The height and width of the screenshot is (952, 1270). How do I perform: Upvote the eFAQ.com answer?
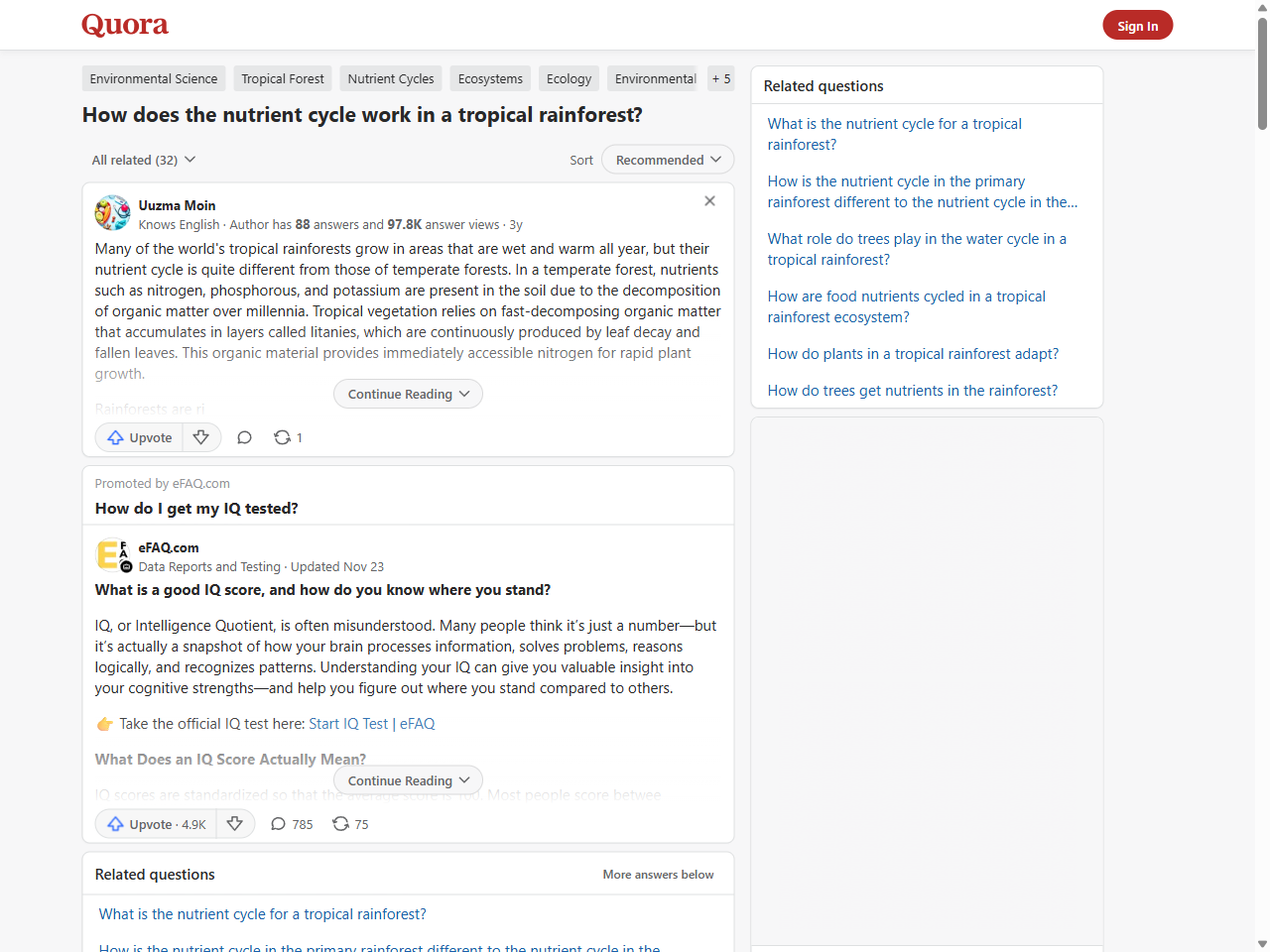[157, 824]
